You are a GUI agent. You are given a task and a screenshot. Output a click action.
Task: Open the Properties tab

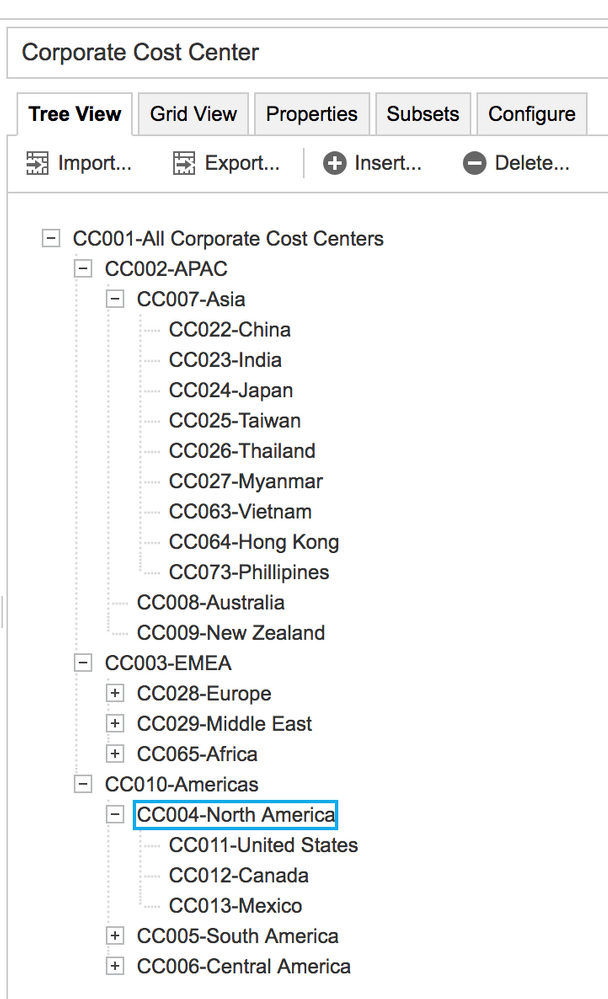(311, 114)
